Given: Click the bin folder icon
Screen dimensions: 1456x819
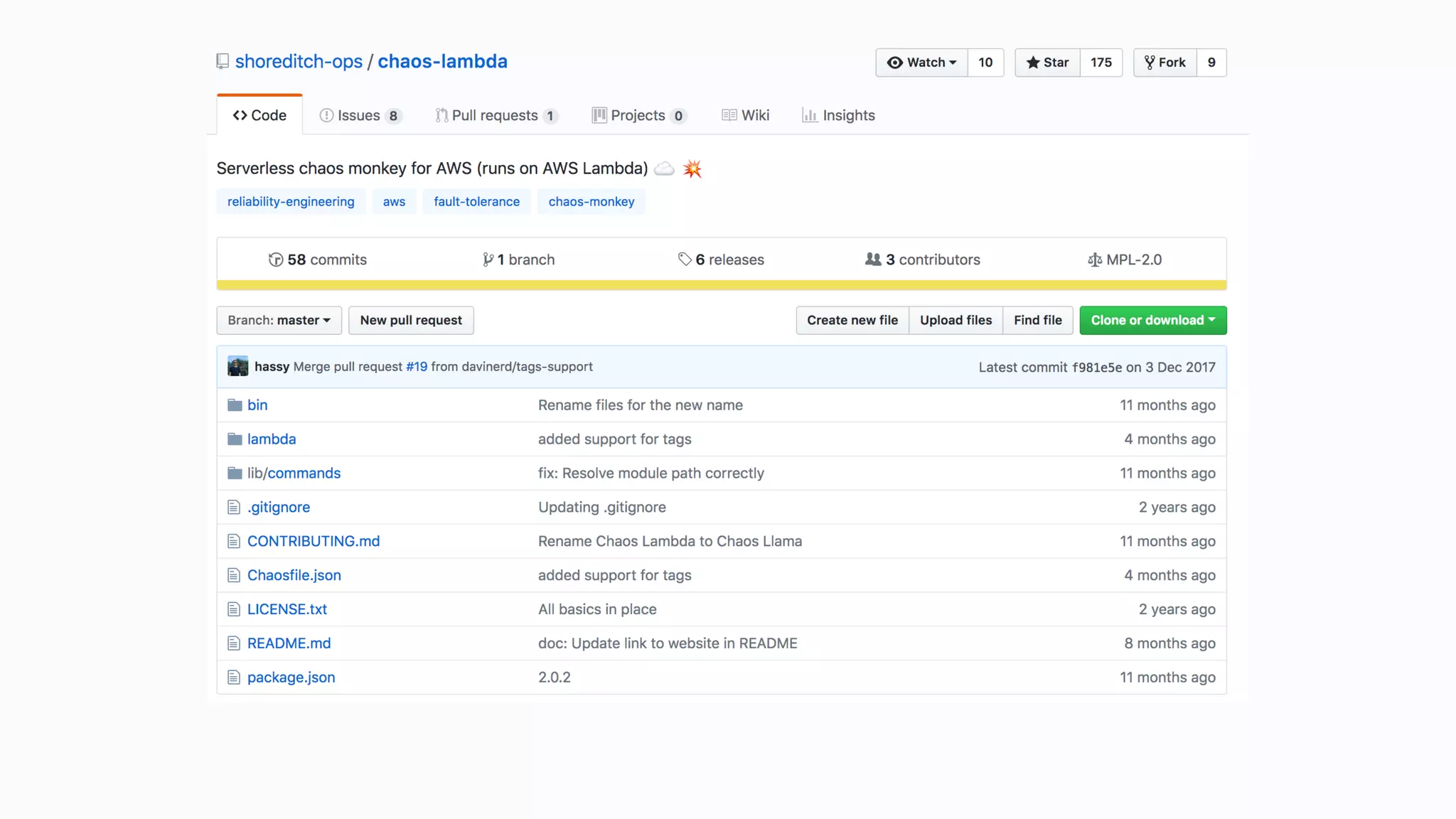Looking at the screenshot, I should tap(235, 405).
